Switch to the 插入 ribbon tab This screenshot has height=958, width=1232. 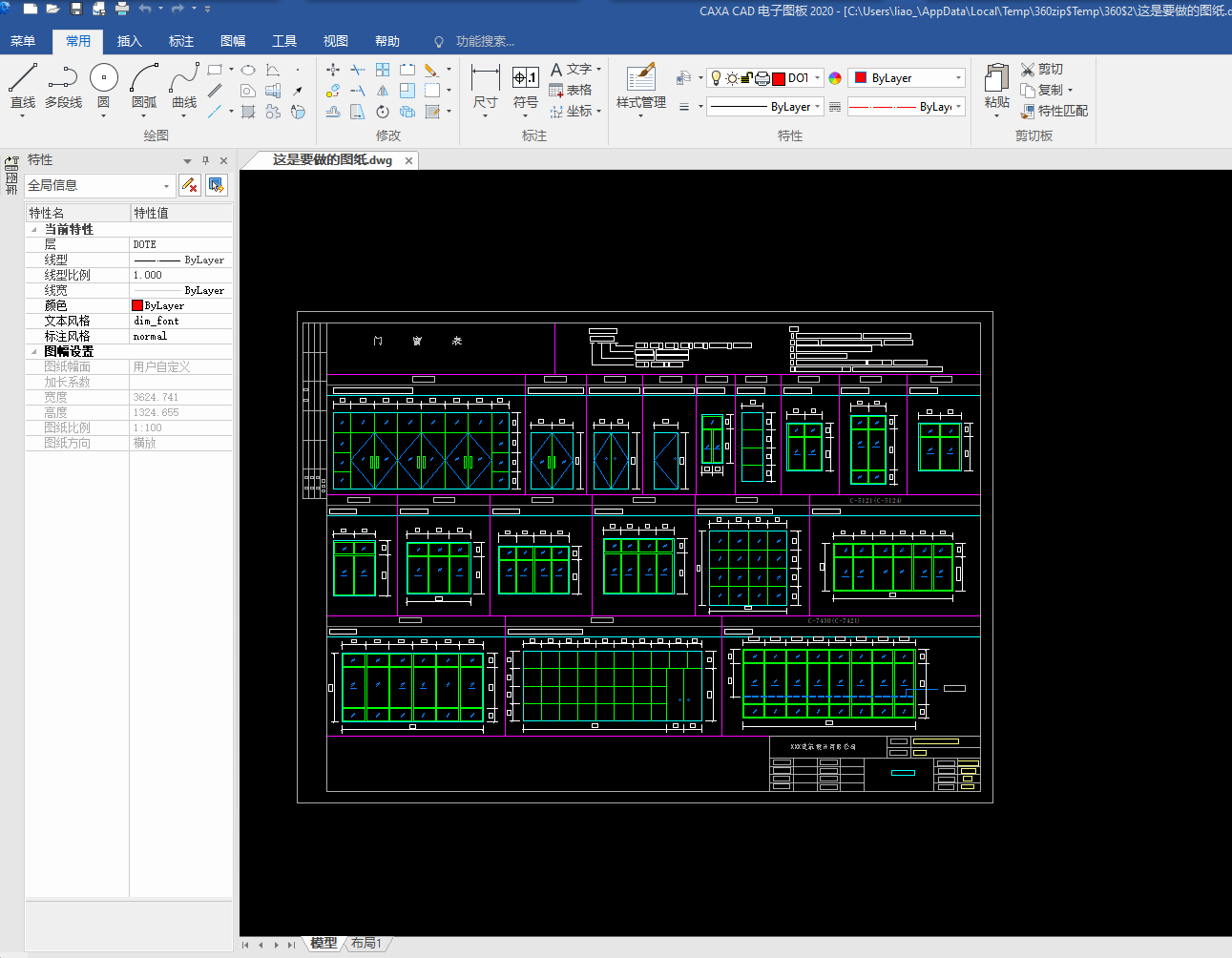[x=129, y=41]
